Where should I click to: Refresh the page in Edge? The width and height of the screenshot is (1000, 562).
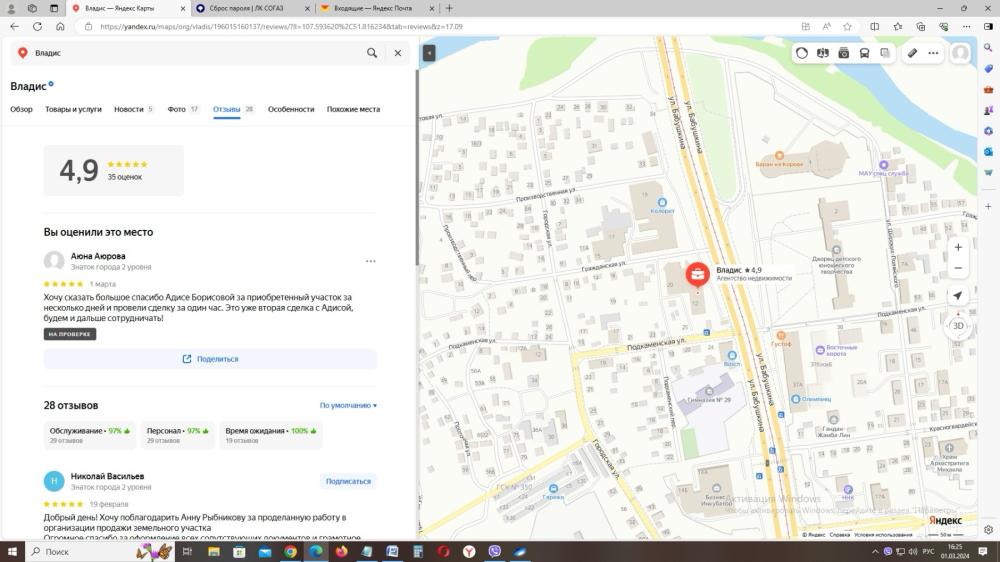(38, 27)
